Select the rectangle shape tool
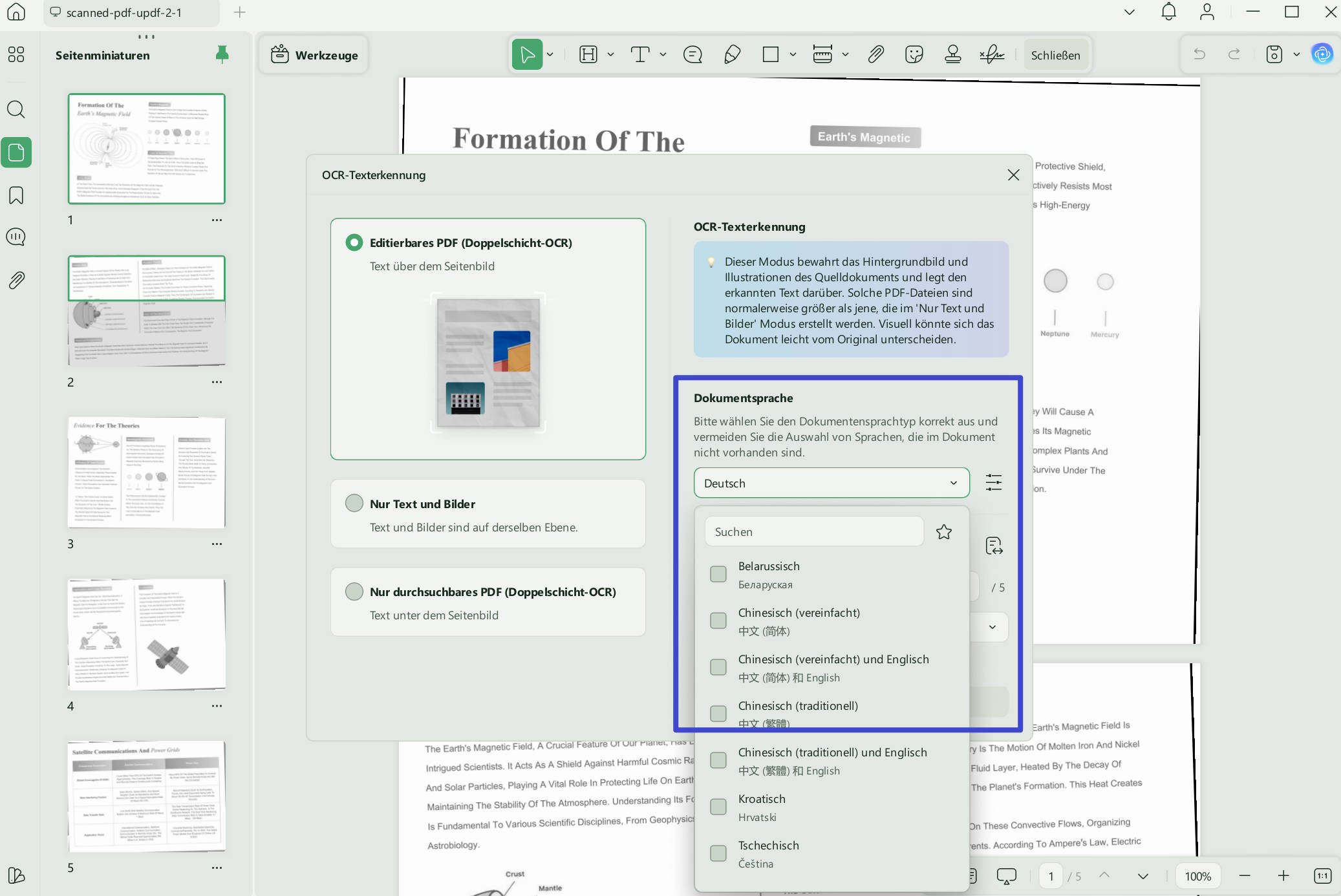 pyautogui.click(x=771, y=55)
